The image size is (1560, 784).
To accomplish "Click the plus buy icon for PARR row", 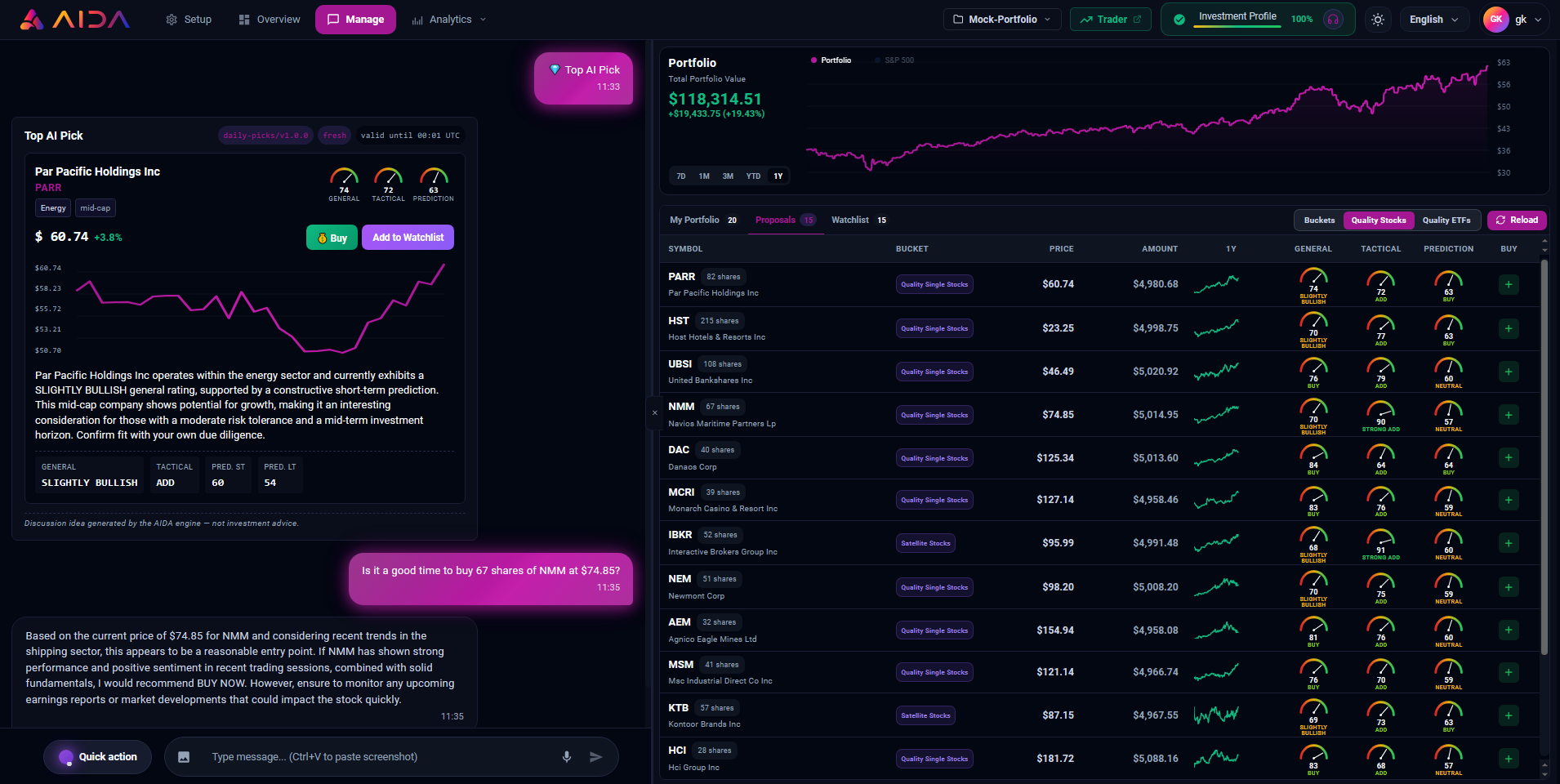I will click(1509, 284).
